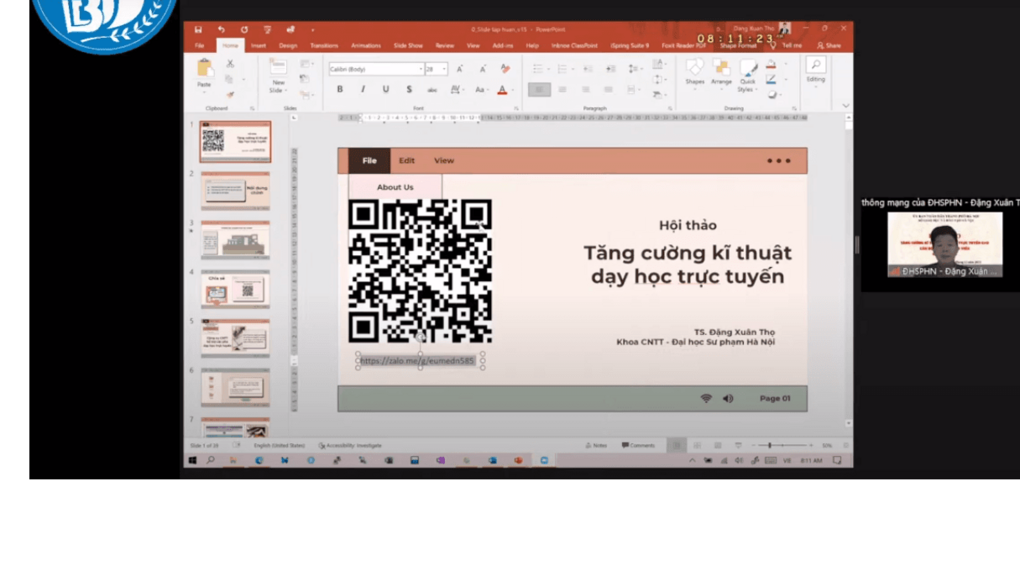Viewport: 1020px width, 565px height.
Task: Insert a New Slide
Action: [278, 76]
